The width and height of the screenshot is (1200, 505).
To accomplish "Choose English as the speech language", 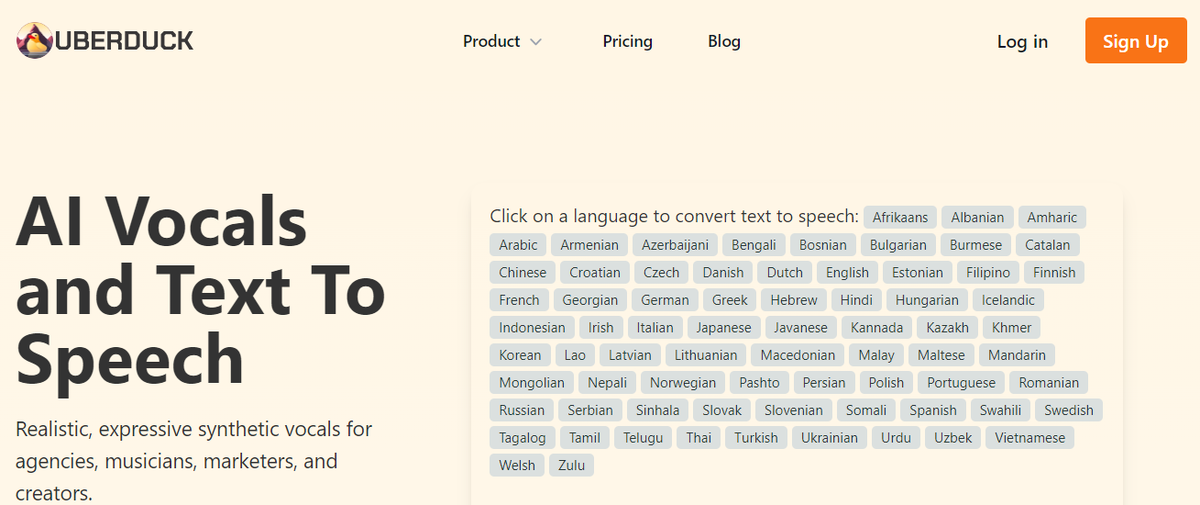I will (847, 272).
